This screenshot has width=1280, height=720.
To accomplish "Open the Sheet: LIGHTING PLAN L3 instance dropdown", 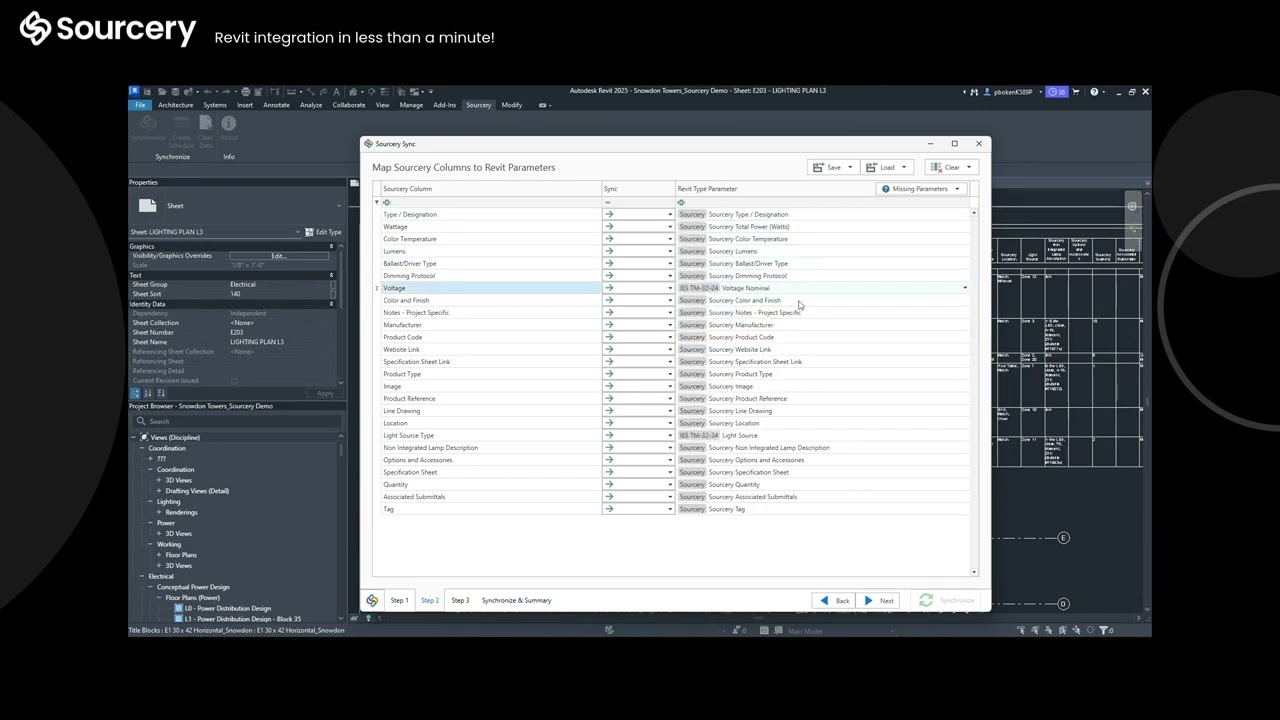I will click(x=297, y=232).
